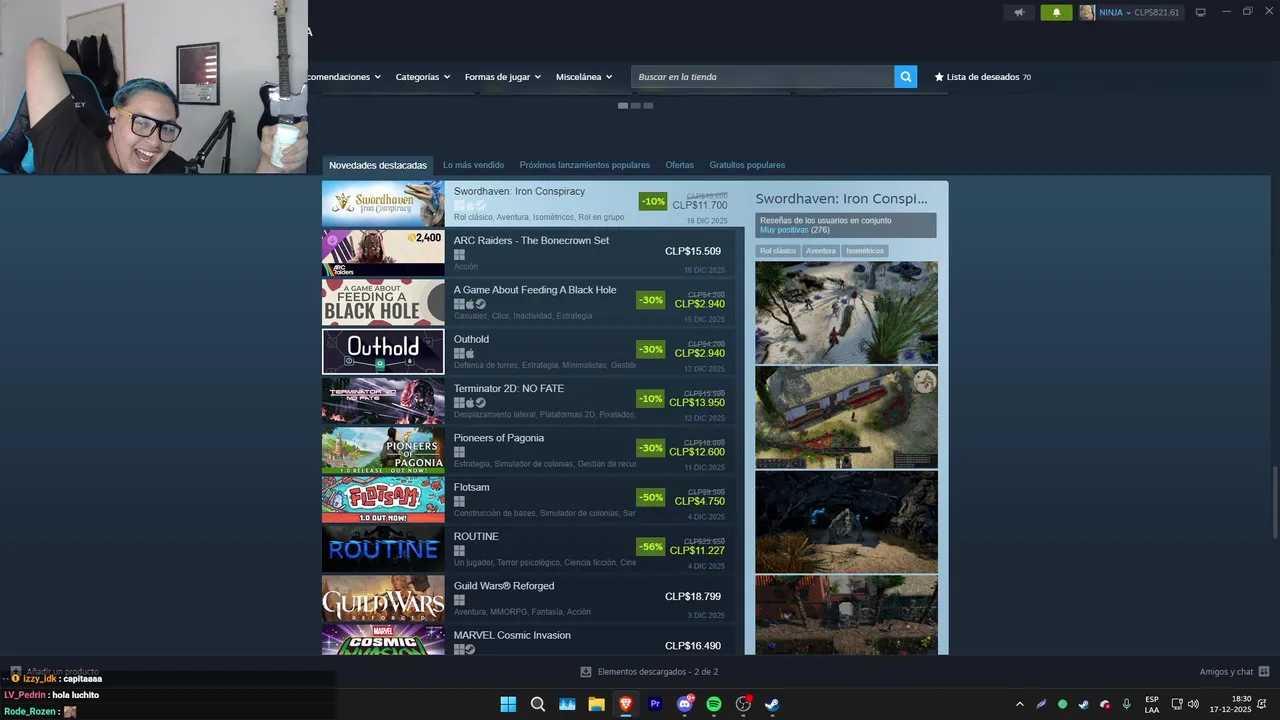Show hidden system tray icons
The width and height of the screenshot is (1280, 720).
tap(1020, 704)
